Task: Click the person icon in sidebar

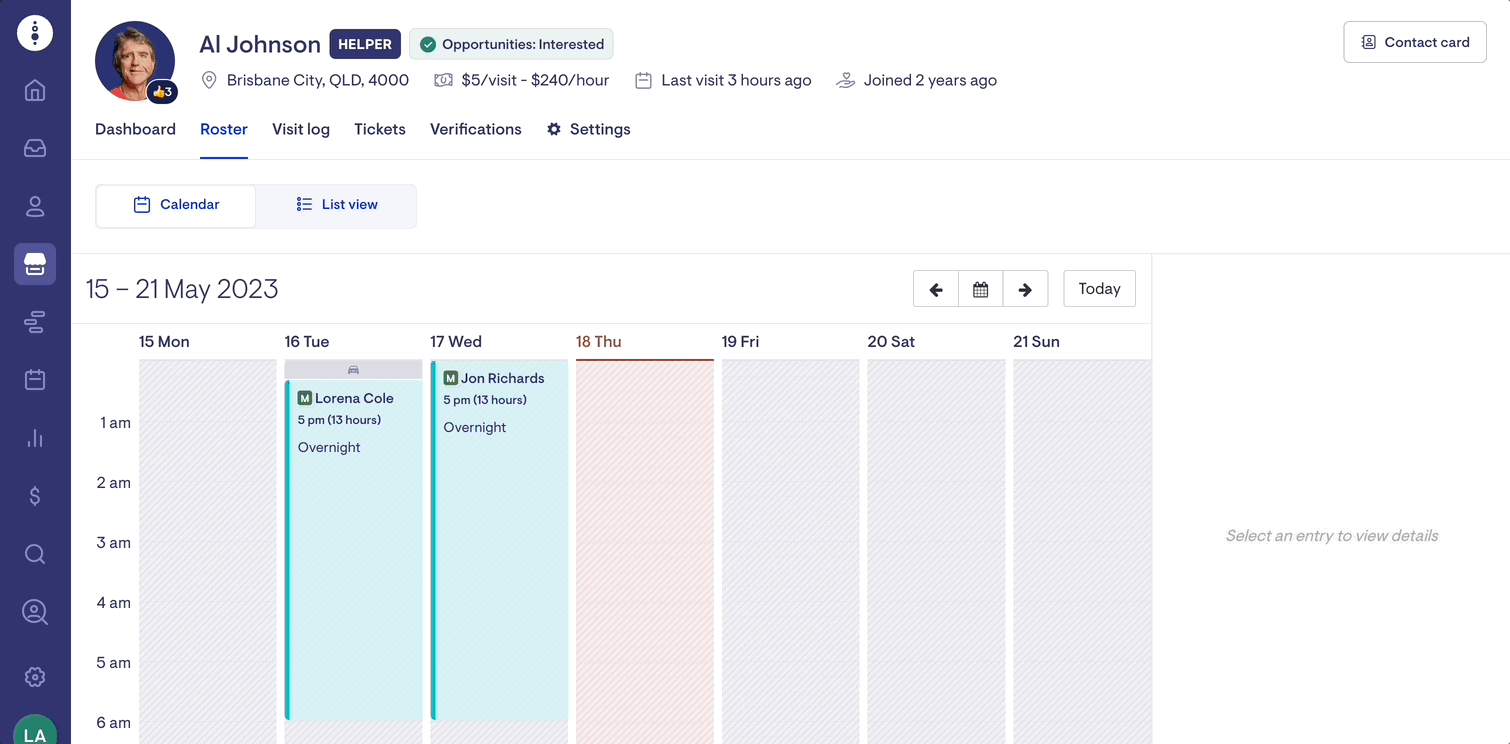Action: (x=35, y=206)
